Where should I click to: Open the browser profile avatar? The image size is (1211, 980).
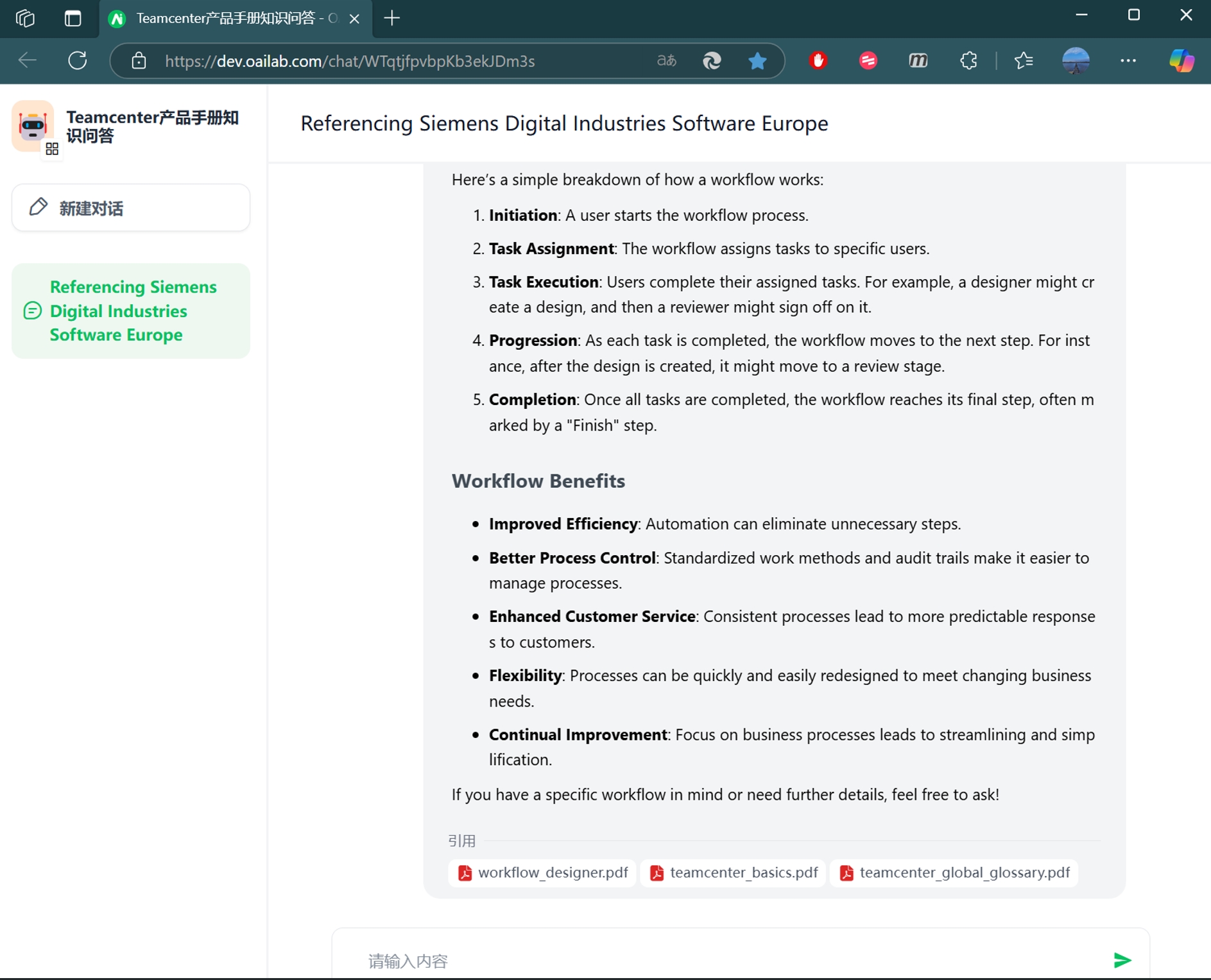[1076, 60]
